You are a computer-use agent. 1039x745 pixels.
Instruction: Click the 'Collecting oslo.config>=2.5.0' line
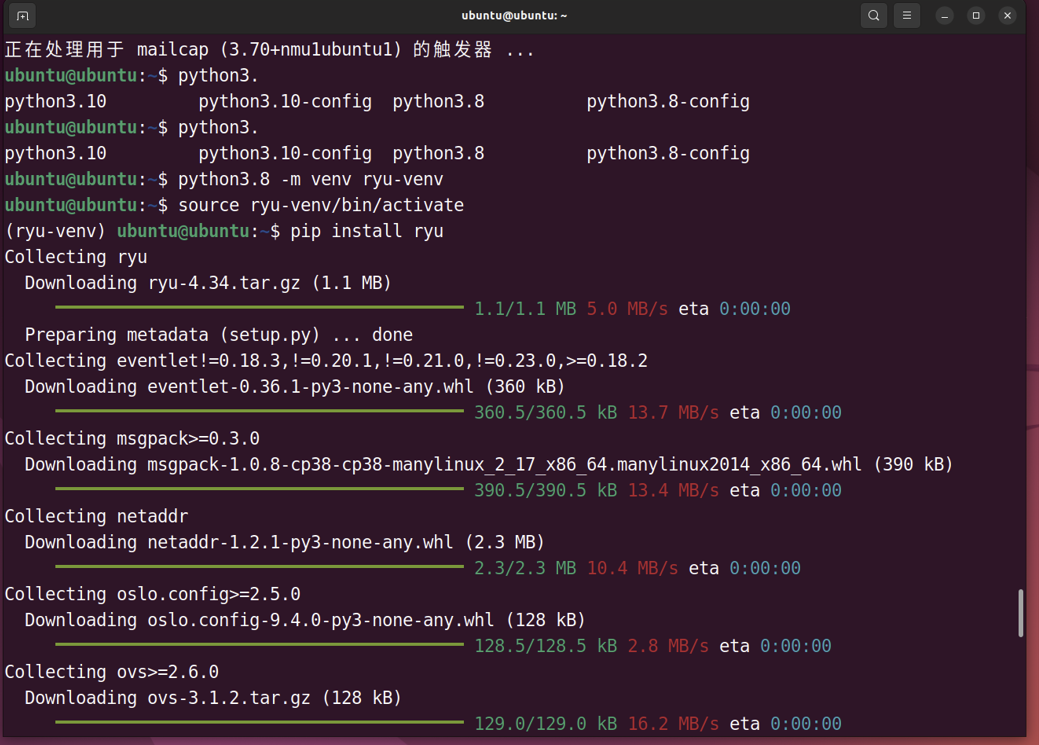[x=152, y=594]
